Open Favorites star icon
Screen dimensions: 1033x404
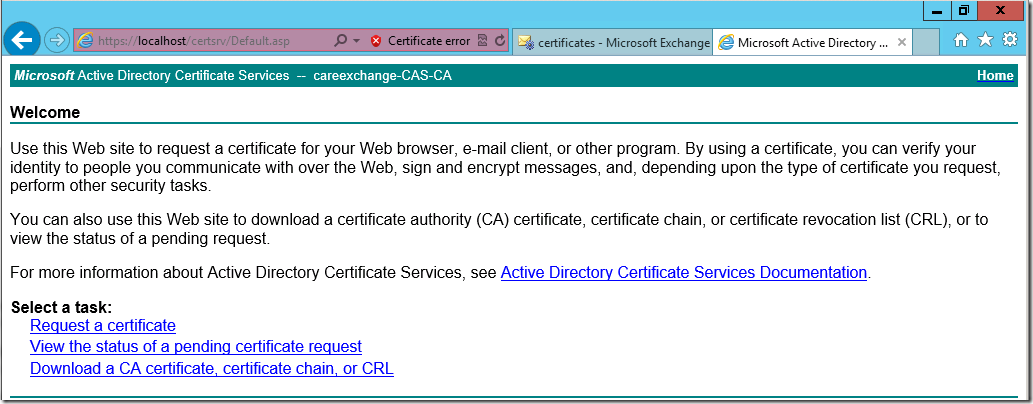[x=985, y=41]
